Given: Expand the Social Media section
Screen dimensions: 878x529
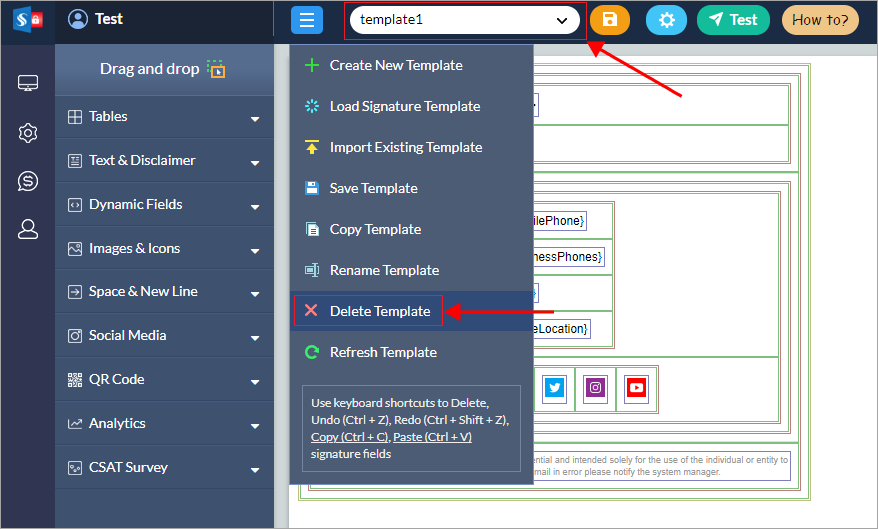Looking at the screenshot, I should 164,336.
